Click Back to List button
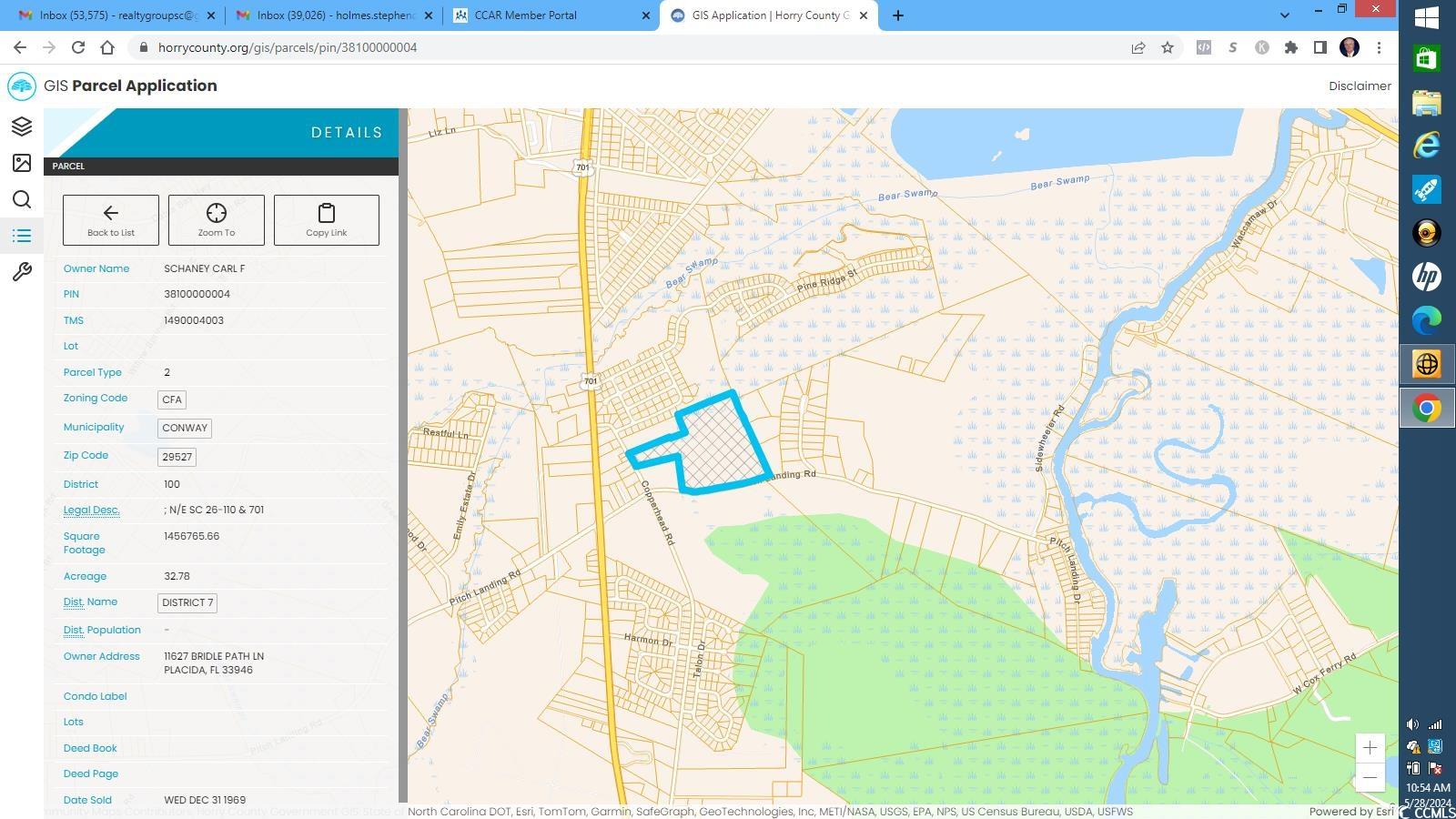The width and height of the screenshot is (1456, 819). (111, 220)
